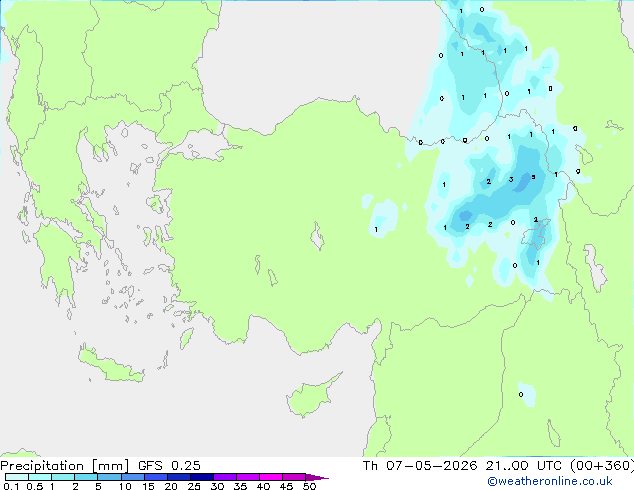Click the legend label '0.1'

[x=11, y=486]
